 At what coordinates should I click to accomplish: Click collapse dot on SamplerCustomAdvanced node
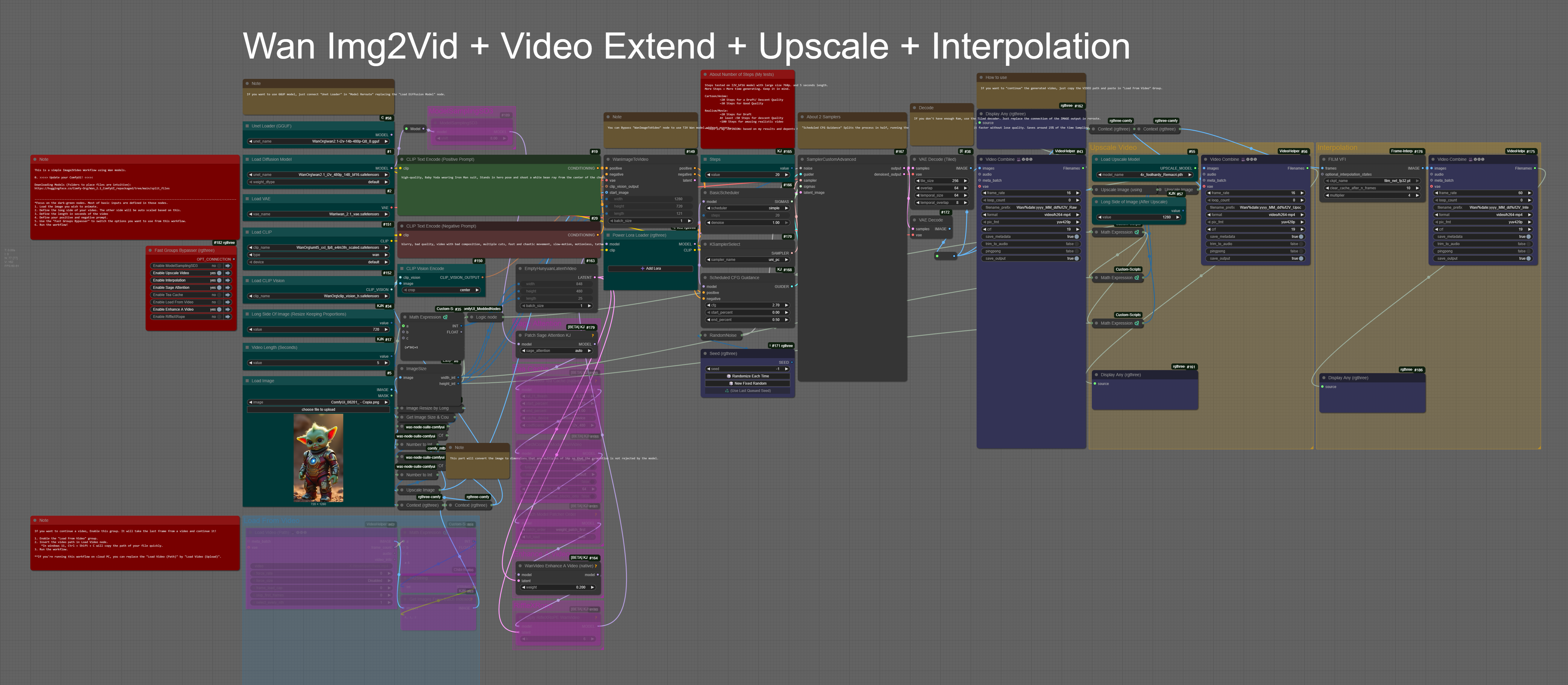802,160
